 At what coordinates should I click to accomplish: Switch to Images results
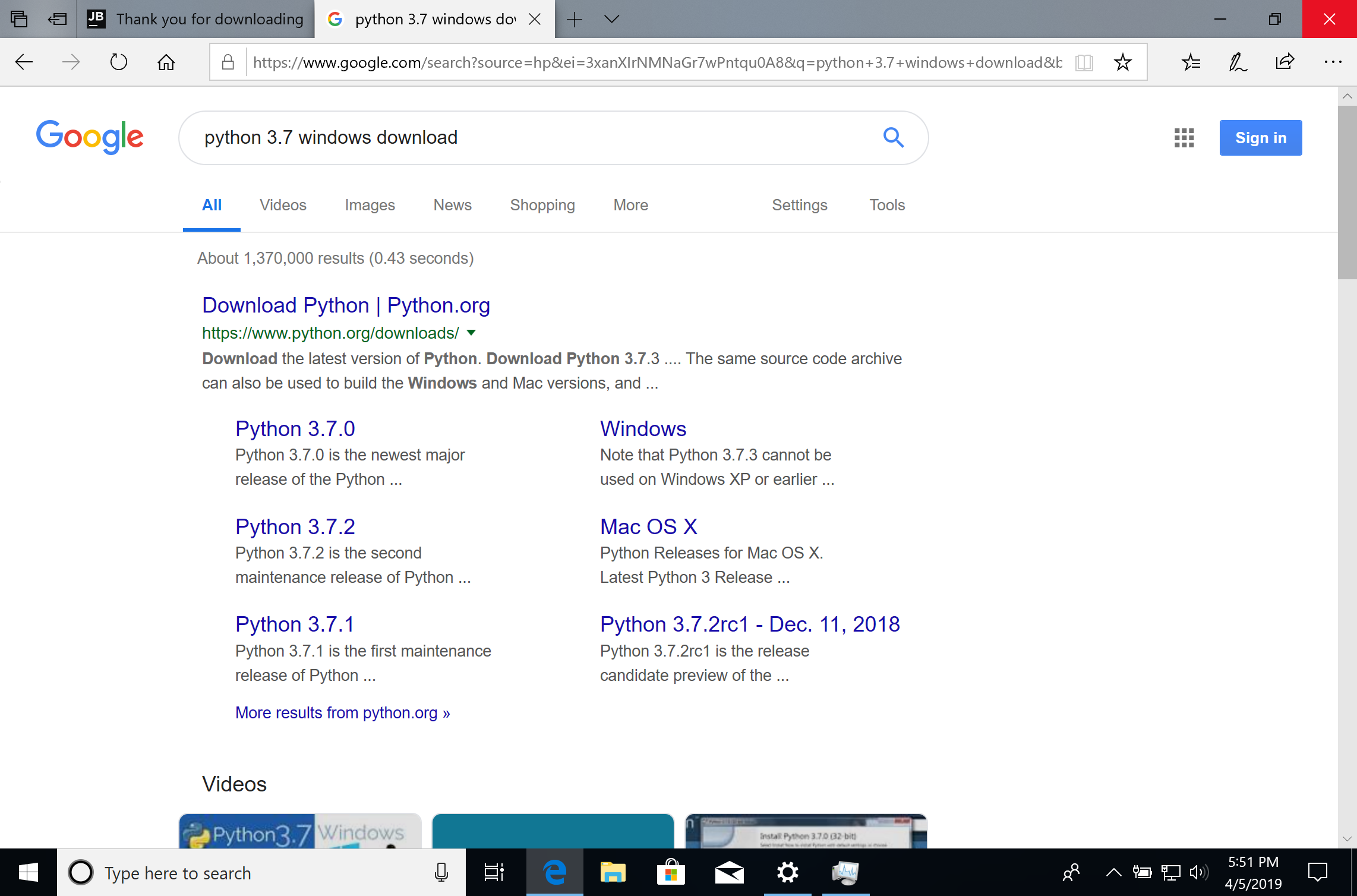(x=370, y=205)
